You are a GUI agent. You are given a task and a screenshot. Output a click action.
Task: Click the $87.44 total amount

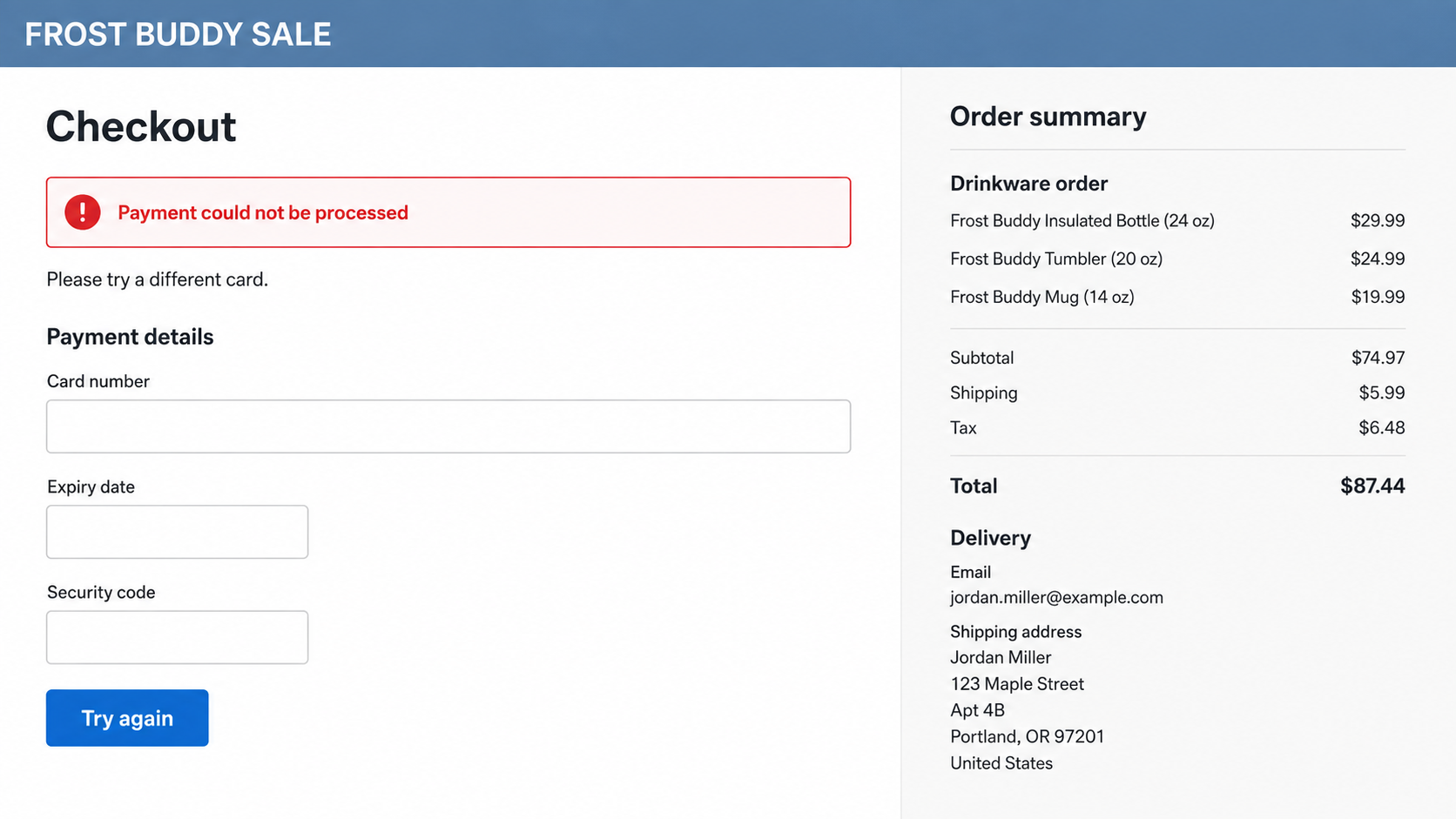coord(1372,486)
